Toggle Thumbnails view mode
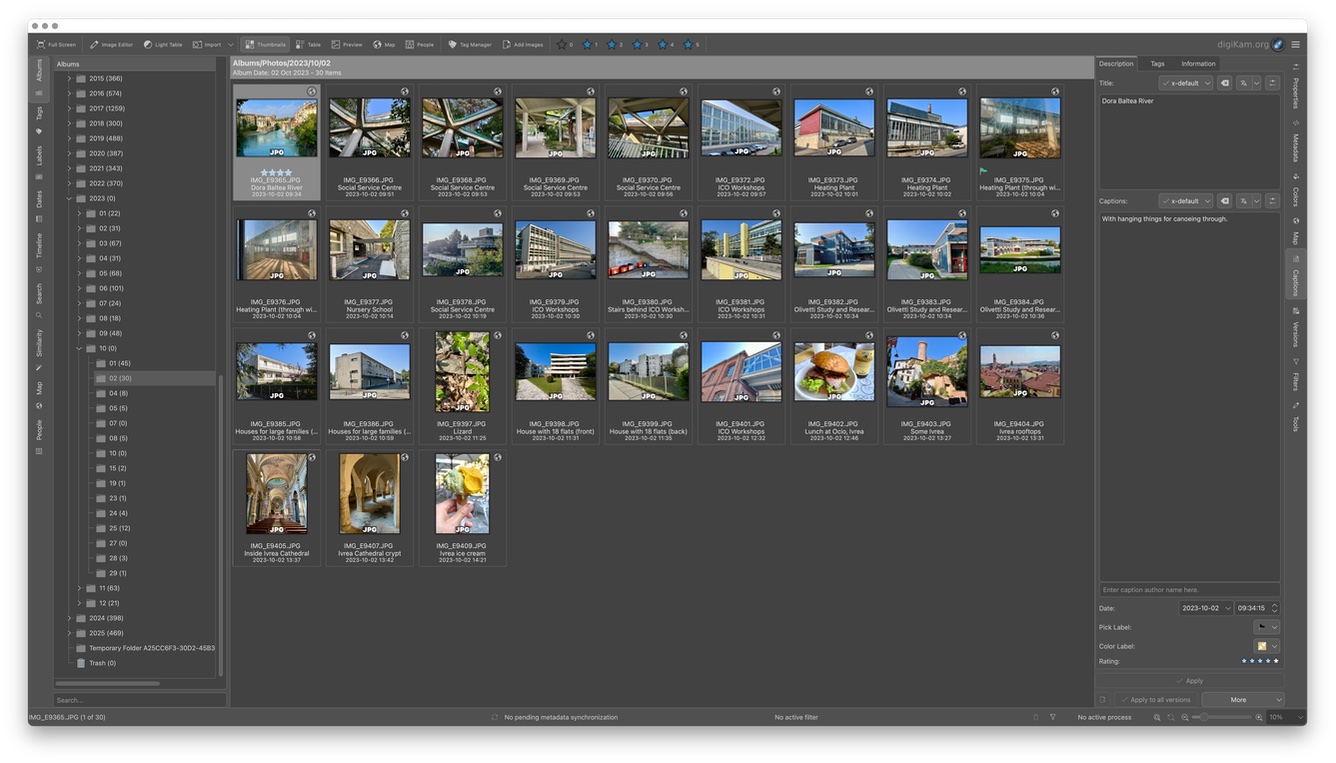Viewport: 1336px width, 763px height. (264, 45)
